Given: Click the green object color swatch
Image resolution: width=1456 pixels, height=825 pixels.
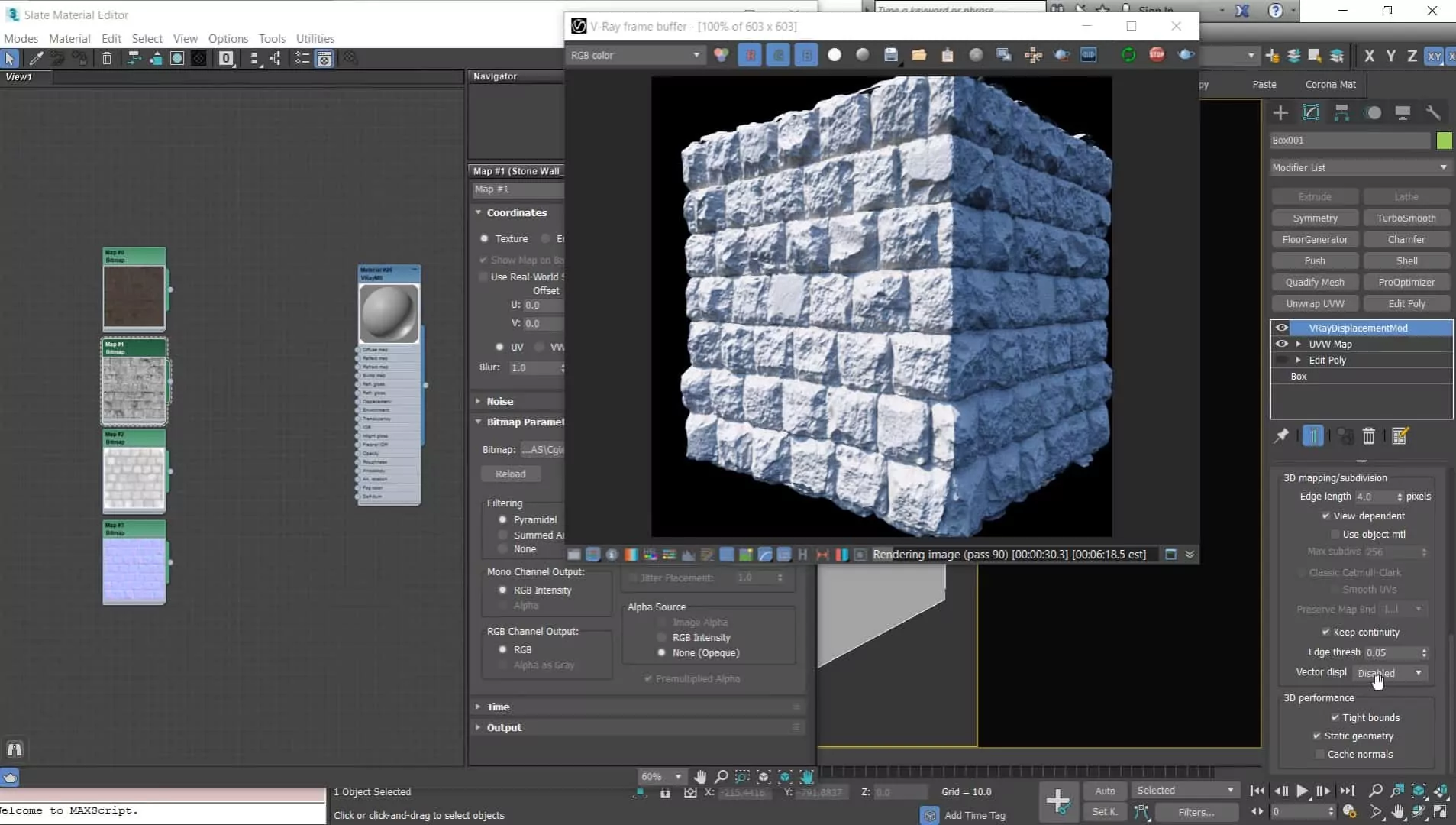Looking at the screenshot, I should pos(1444,141).
